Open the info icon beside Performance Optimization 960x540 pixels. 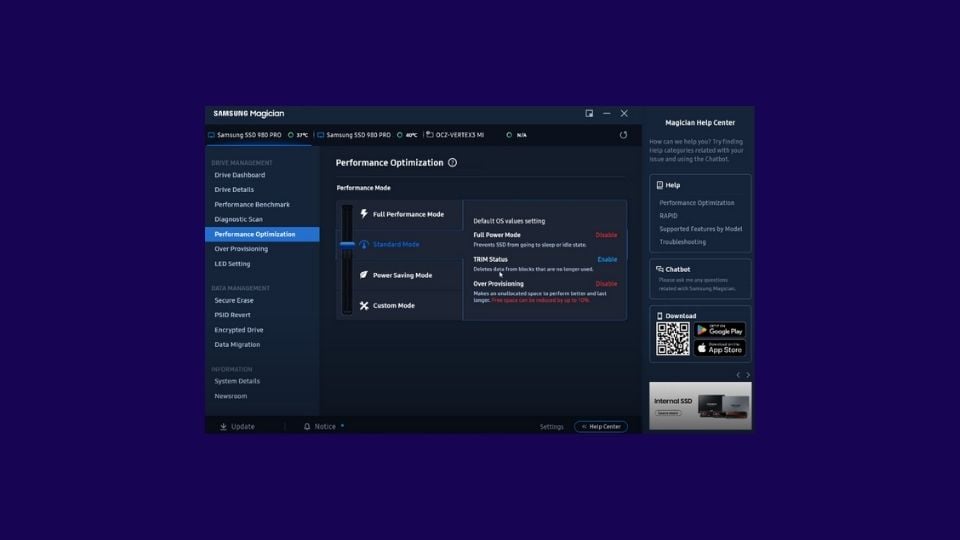(x=452, y=162)
